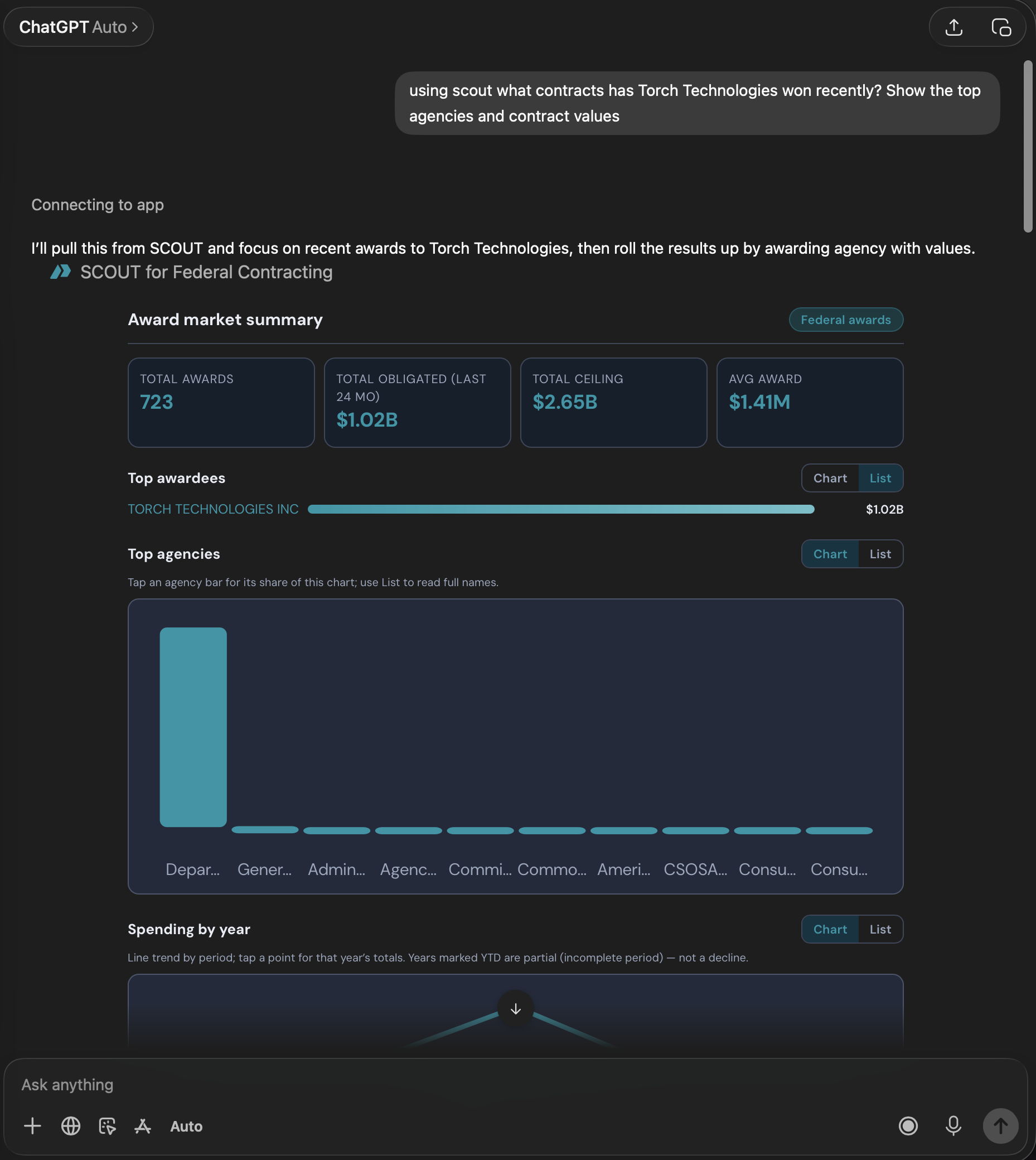Screen dimensions: 1036x1160
Task: Click the record circle icon
Action: click(908, 1125)
